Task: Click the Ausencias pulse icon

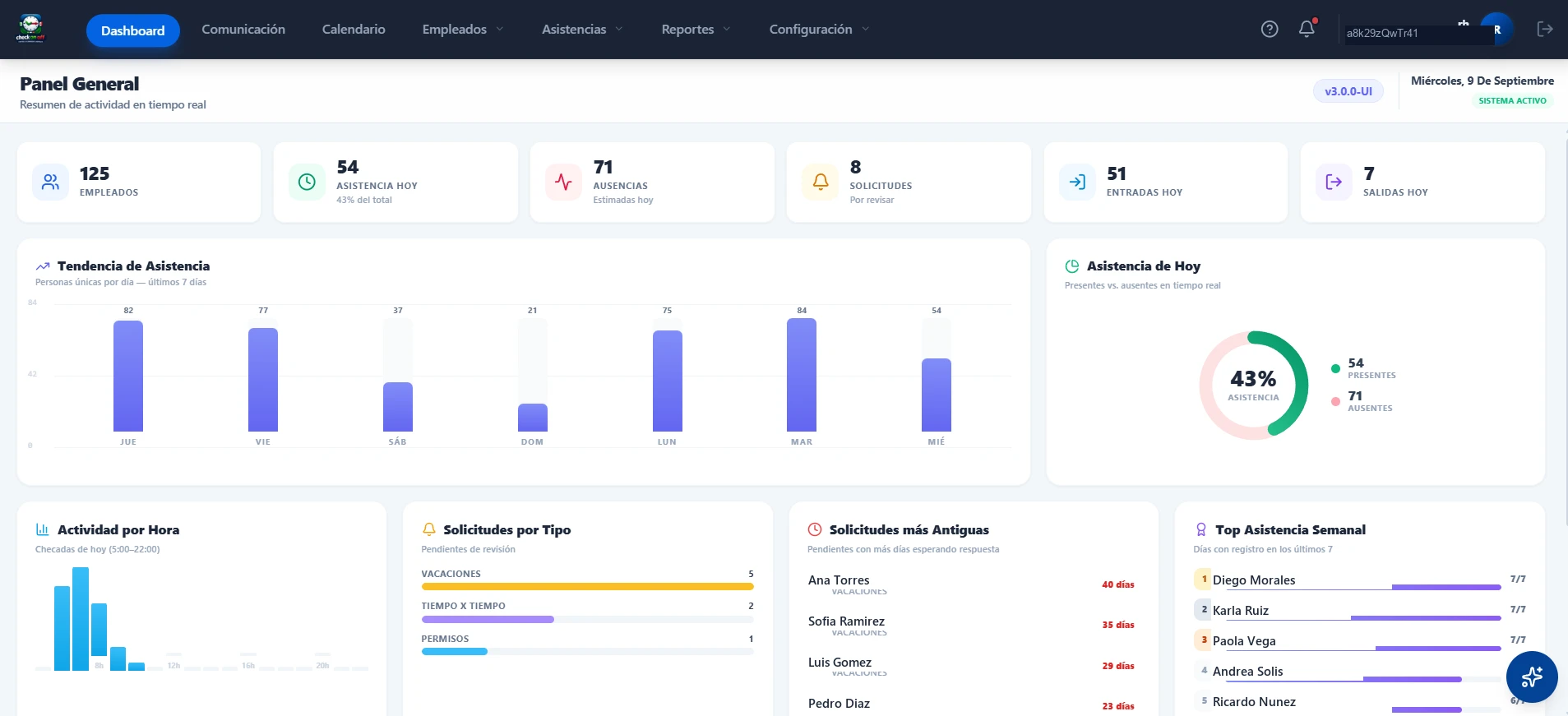Action: point(563,182)
